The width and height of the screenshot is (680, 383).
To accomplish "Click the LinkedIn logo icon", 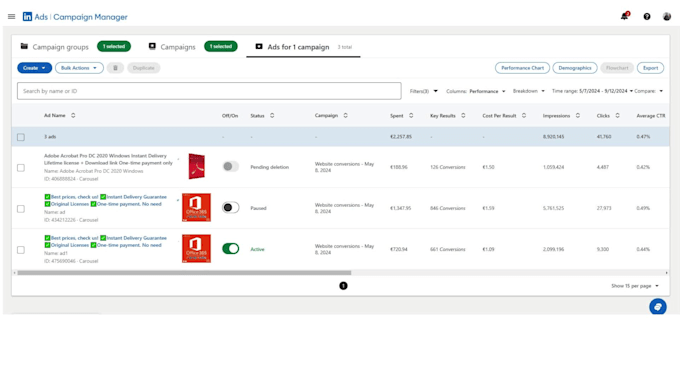I will pos(27,16).
